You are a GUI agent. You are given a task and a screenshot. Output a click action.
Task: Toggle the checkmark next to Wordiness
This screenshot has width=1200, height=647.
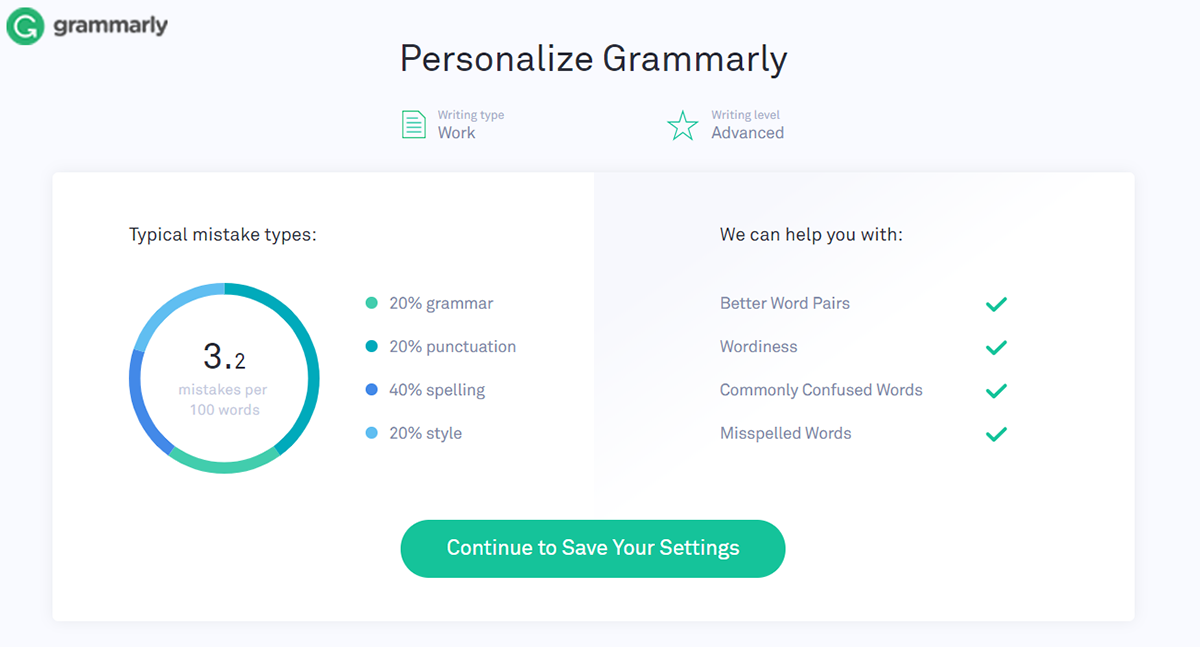[x=996, y=347]
